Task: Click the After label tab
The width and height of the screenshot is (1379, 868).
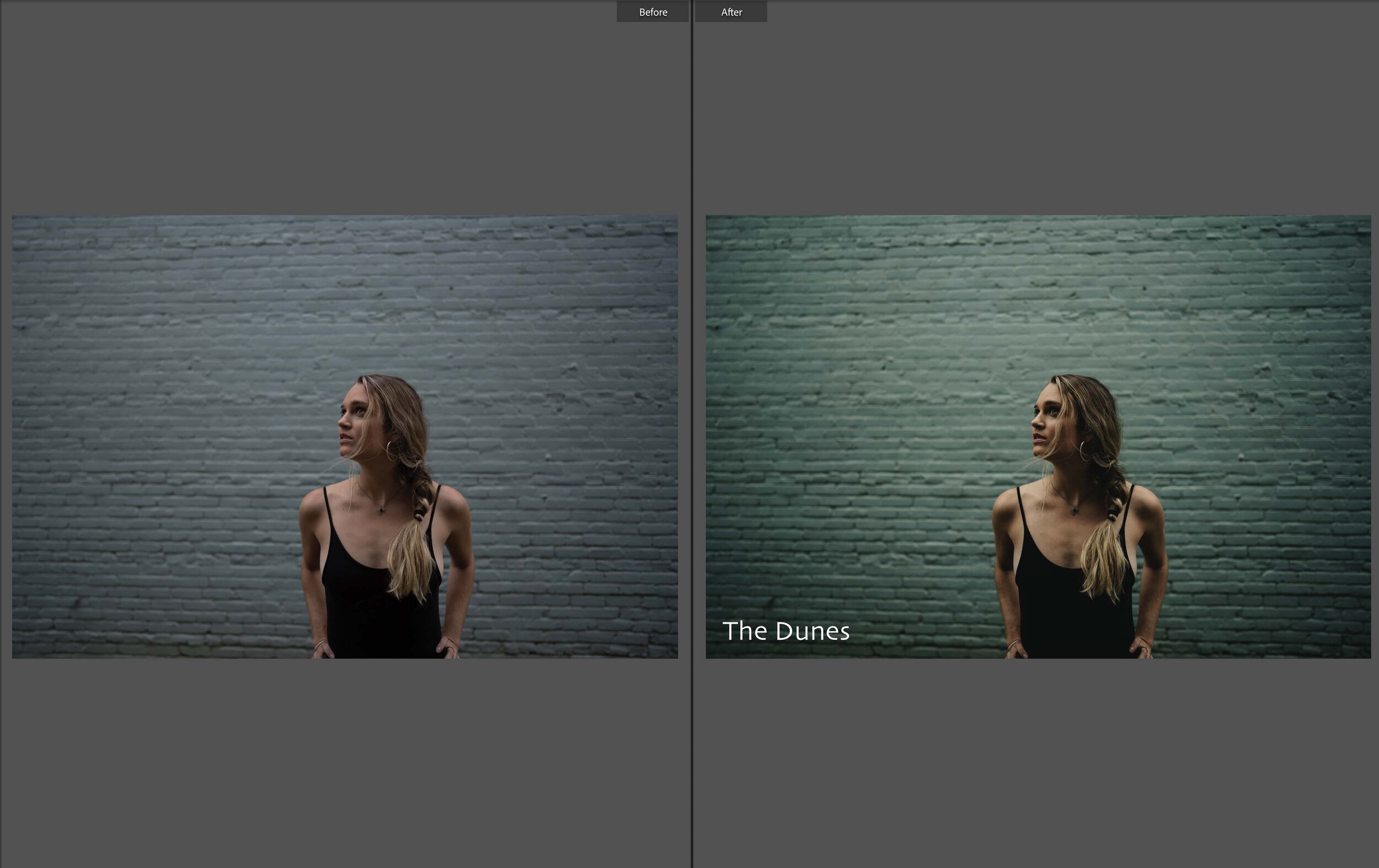Action: point(731,12)
